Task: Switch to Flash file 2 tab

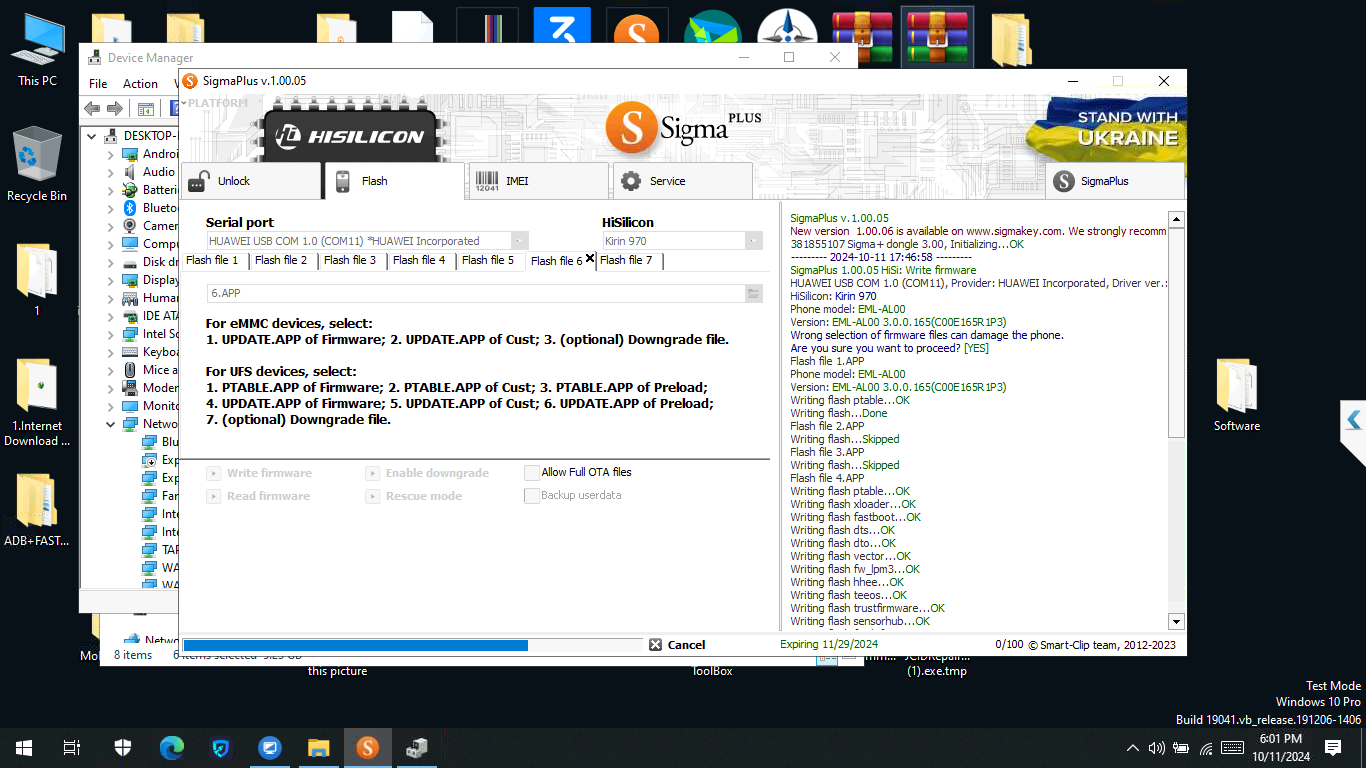Action: pyautogui.click(x=282, y=260)
